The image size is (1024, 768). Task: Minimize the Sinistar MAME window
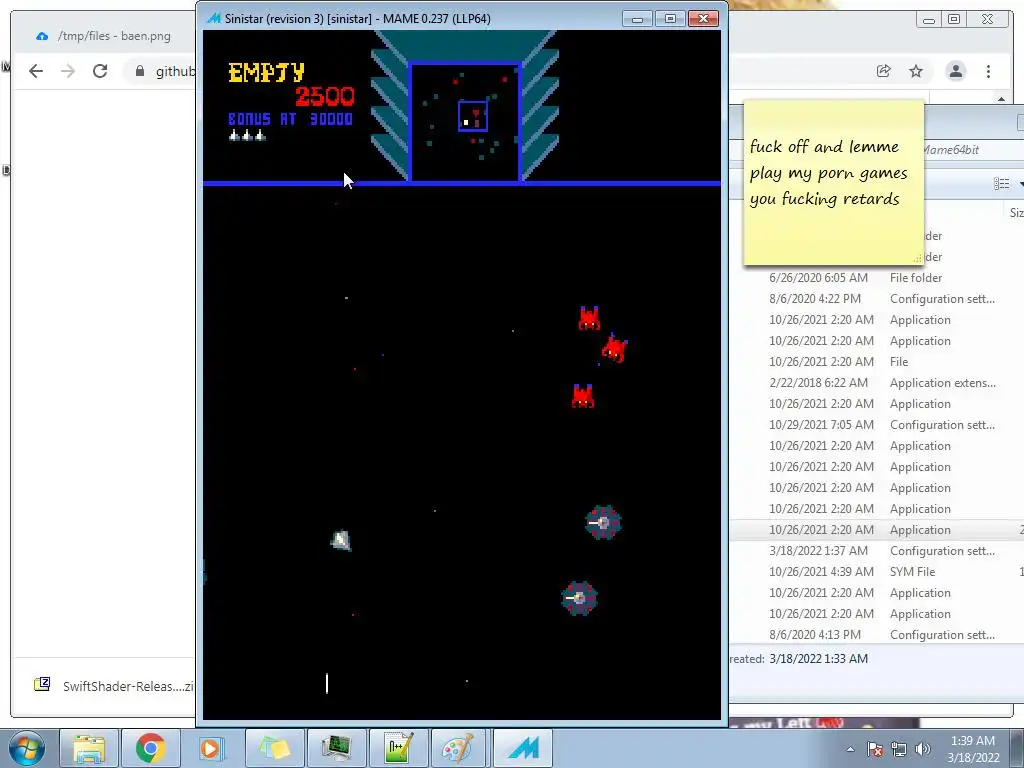(637, 18)
